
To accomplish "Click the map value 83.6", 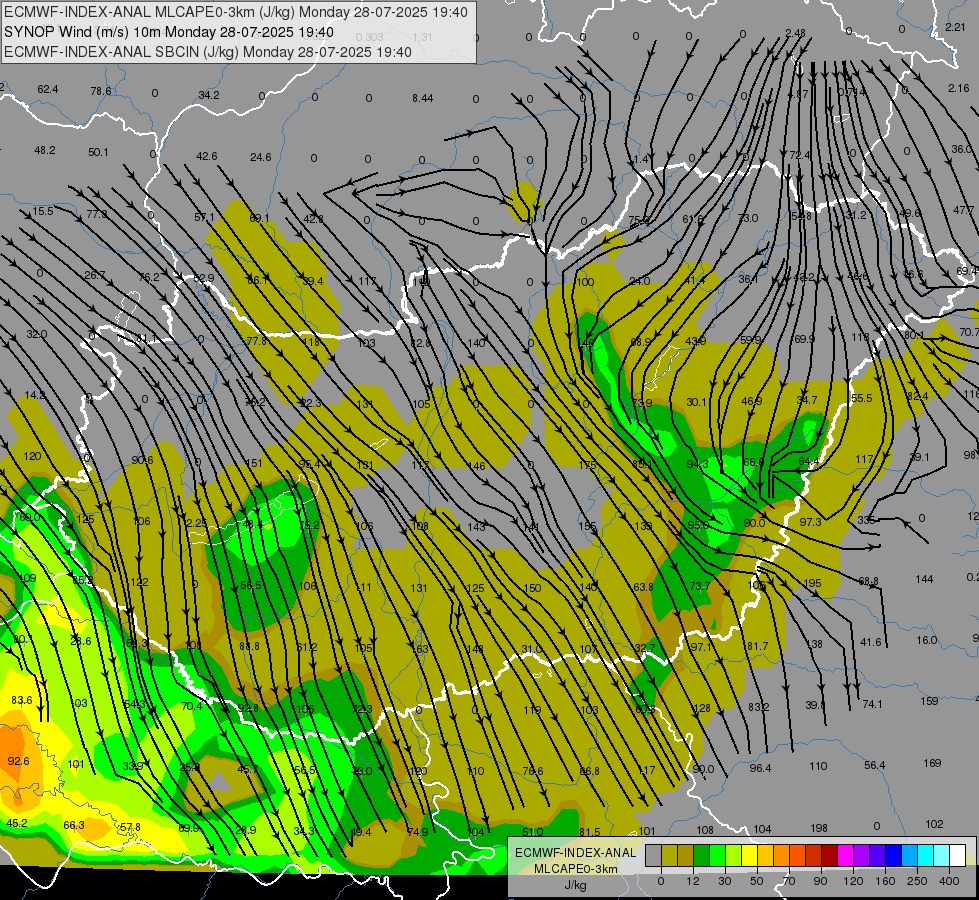I will click(x=21, y=700).
